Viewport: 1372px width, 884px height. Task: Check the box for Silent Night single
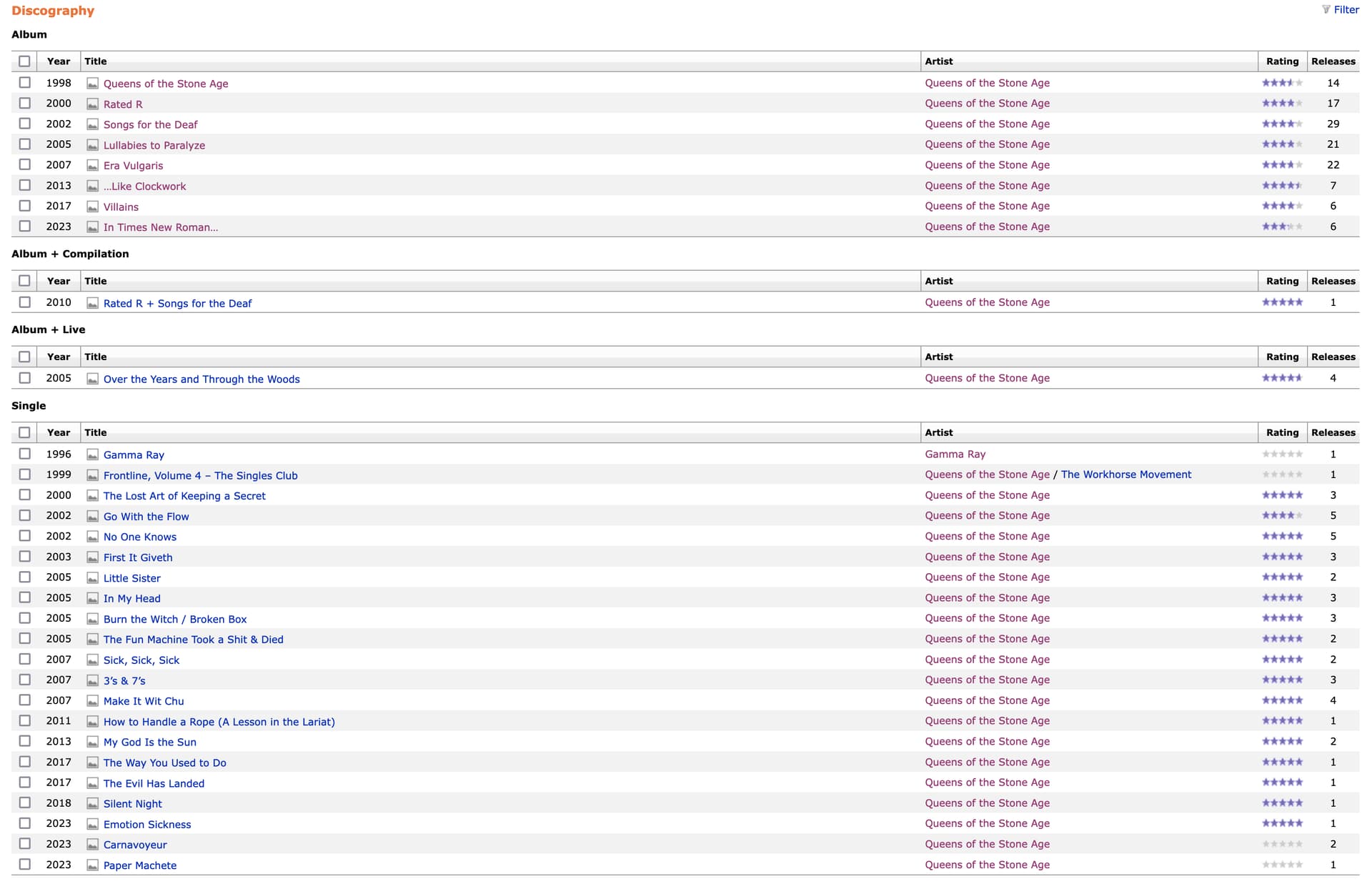tap(25, 803)
